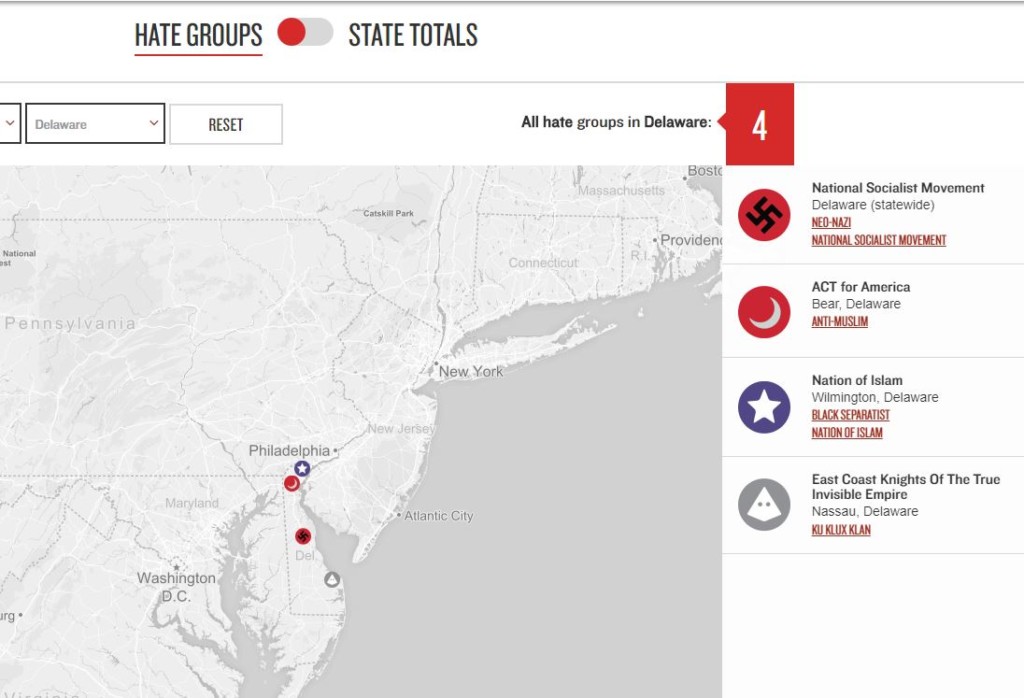Switch to the STATE TOTALS view
Screen dimensions: 1024x698
click(x=412, y=35)
